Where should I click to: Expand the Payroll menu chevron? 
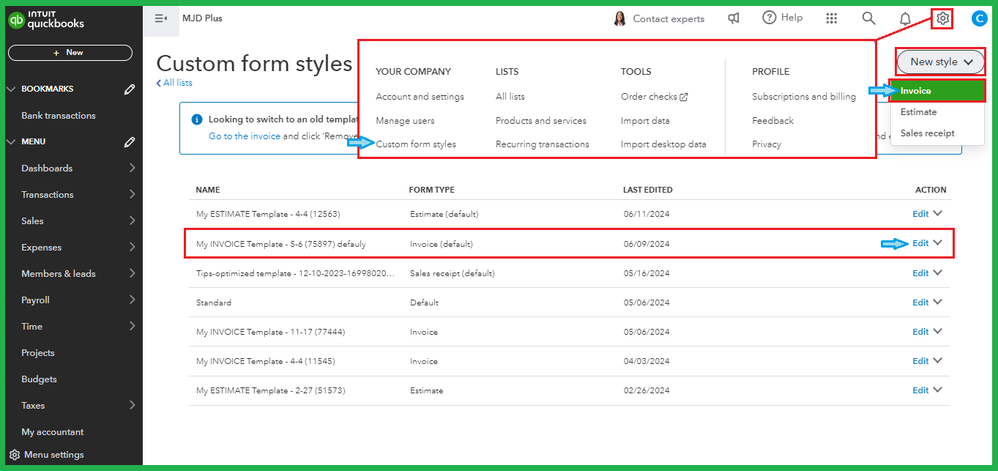click(x=132, y=300)
